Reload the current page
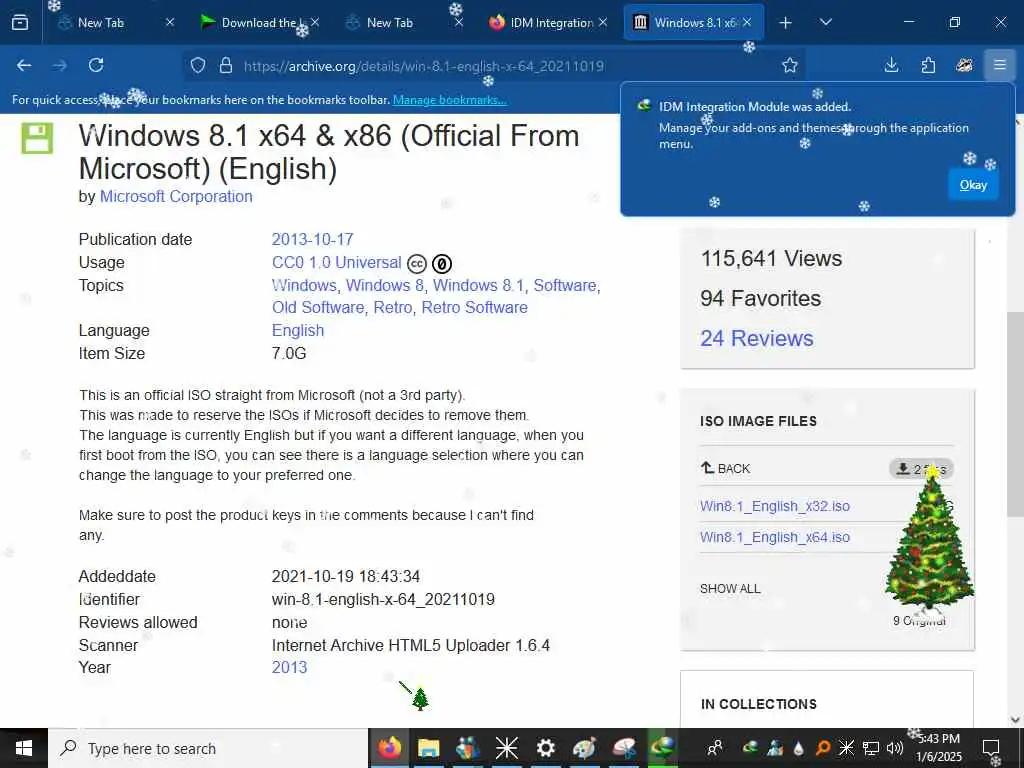The width and height of the screenshot is (1024, 768). pyautogui.click(x=96, y=65)
